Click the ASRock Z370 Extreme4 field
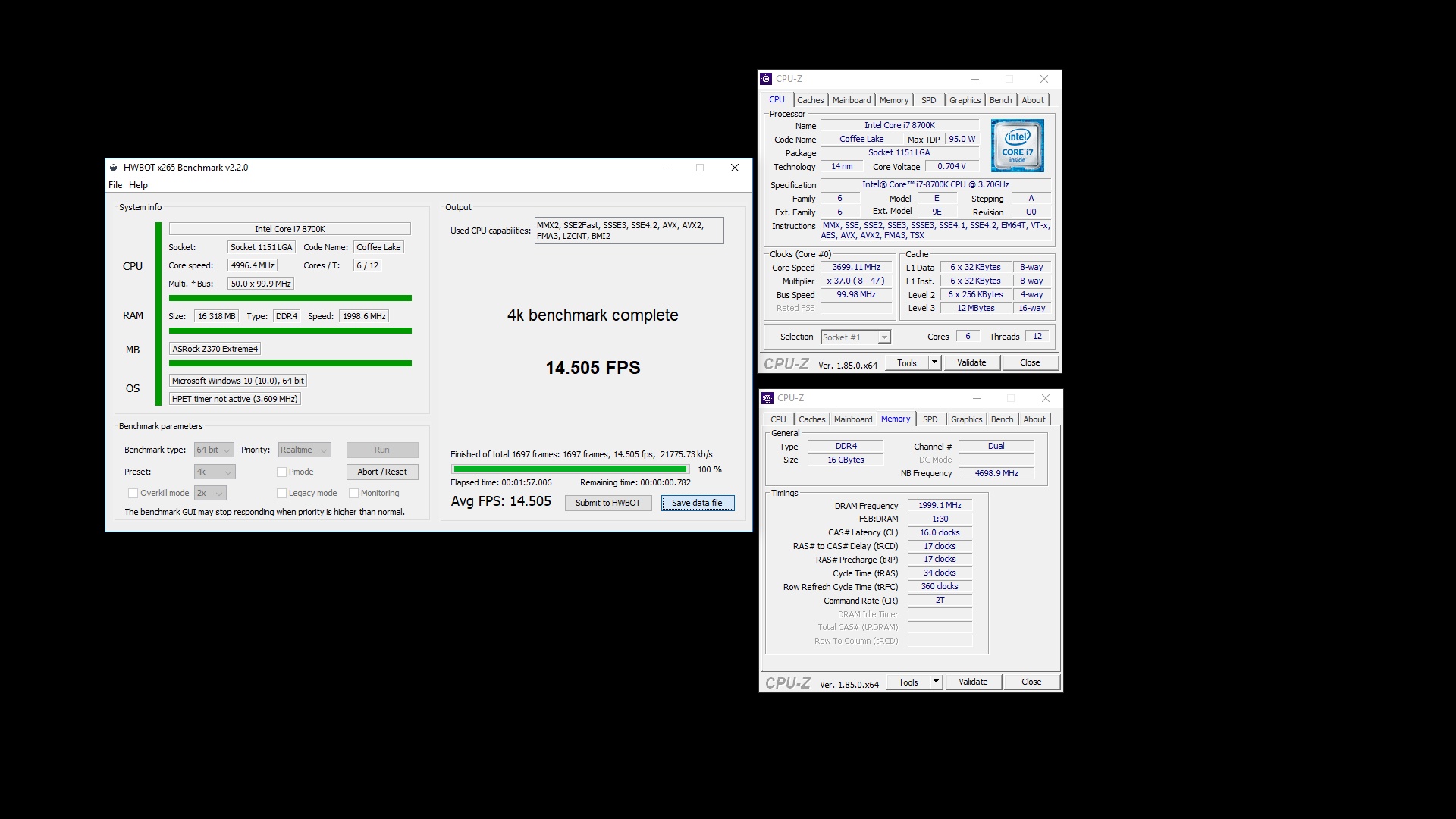This screenshot has height=819, width=1456. [215, 349]
